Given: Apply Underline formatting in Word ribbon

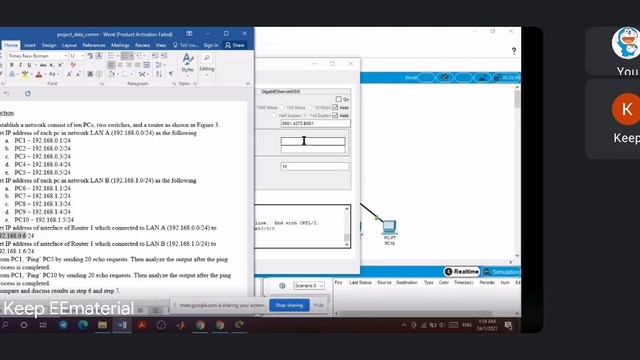Looking at the screenshot, I should (29, 65).
